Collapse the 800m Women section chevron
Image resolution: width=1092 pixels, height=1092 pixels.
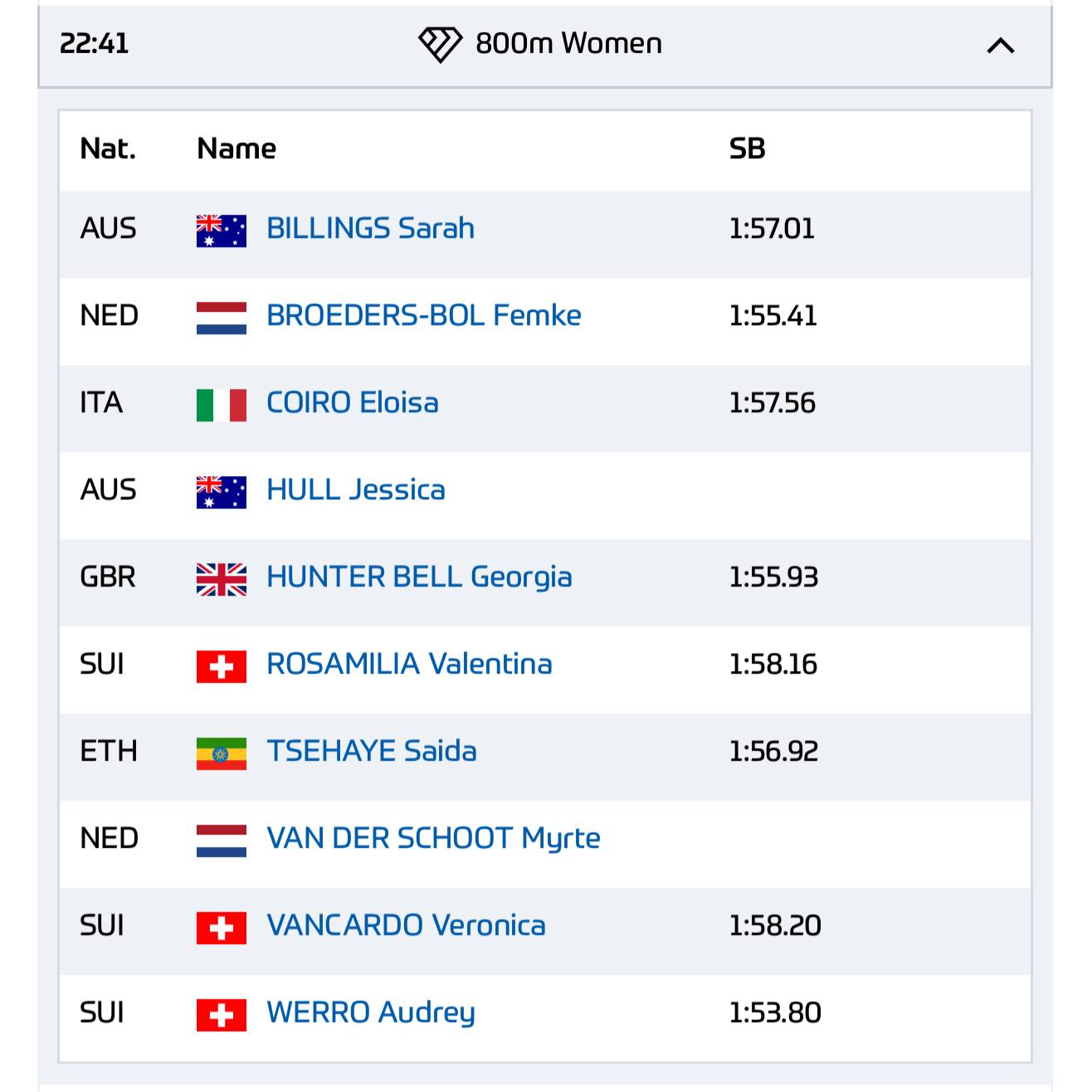[1001, 46]
